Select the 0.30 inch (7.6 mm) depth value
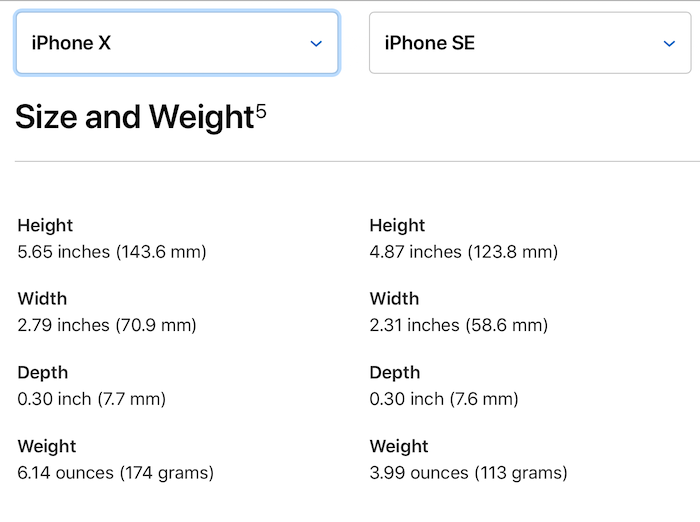 444,399
